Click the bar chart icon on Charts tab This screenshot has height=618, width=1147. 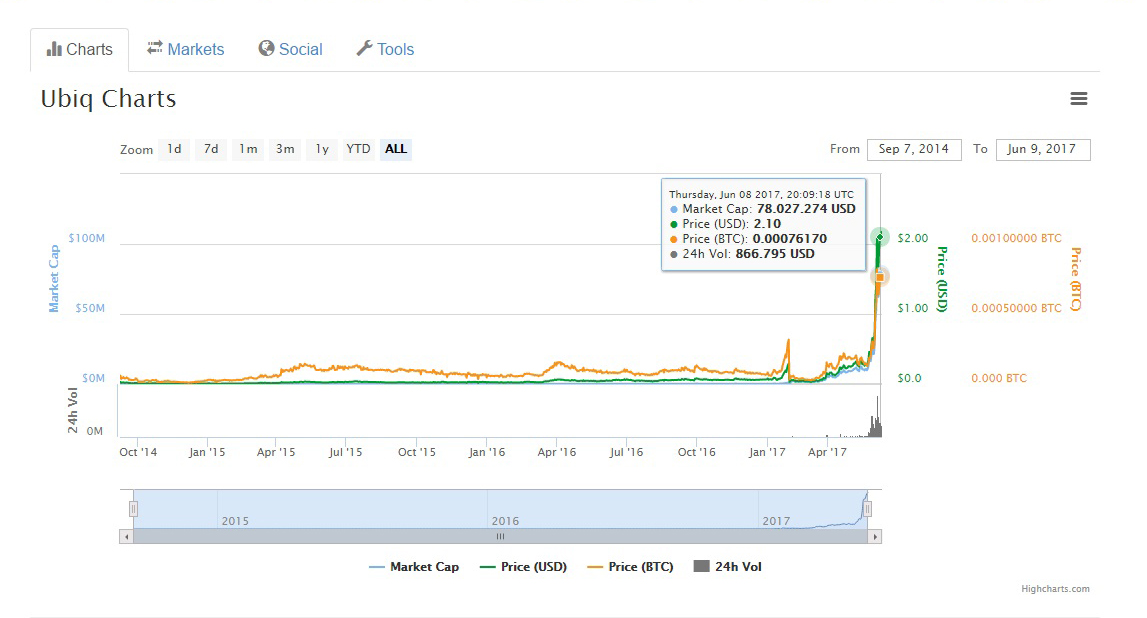click(x=54, y=49)
